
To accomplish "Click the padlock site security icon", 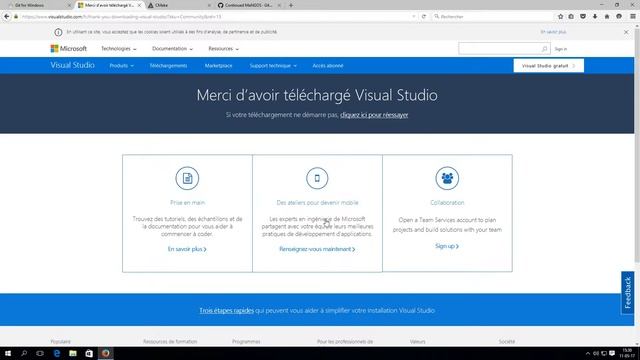I will click(16, 17).
